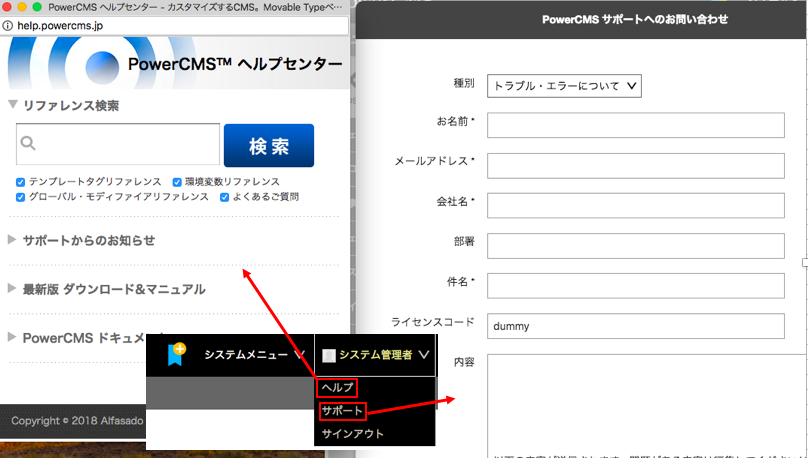Maximize the help center browser window
Viewport: 808px width, 458px height.
[x=37, y=7]
